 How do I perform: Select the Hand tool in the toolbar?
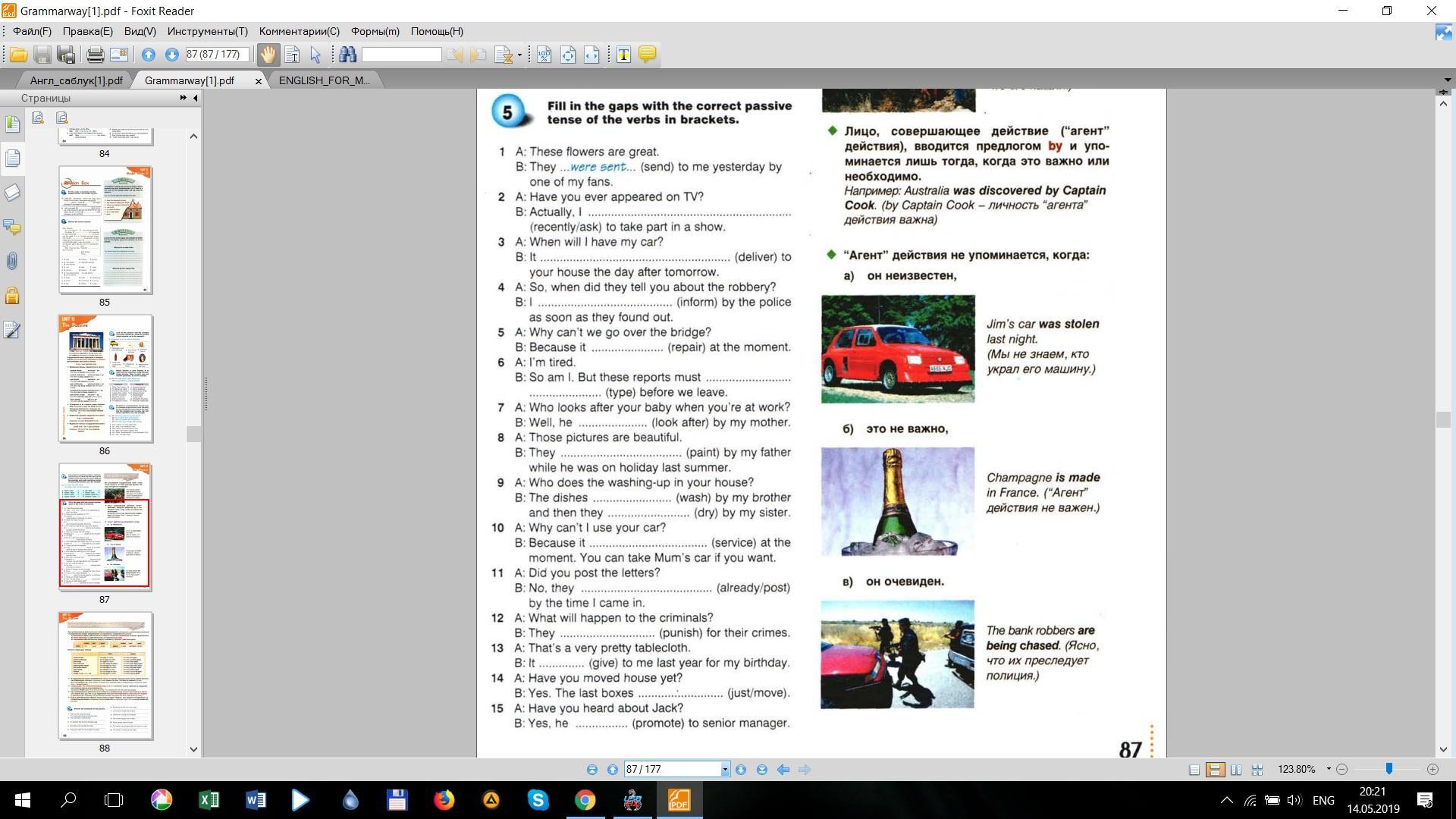pos(268,55)
